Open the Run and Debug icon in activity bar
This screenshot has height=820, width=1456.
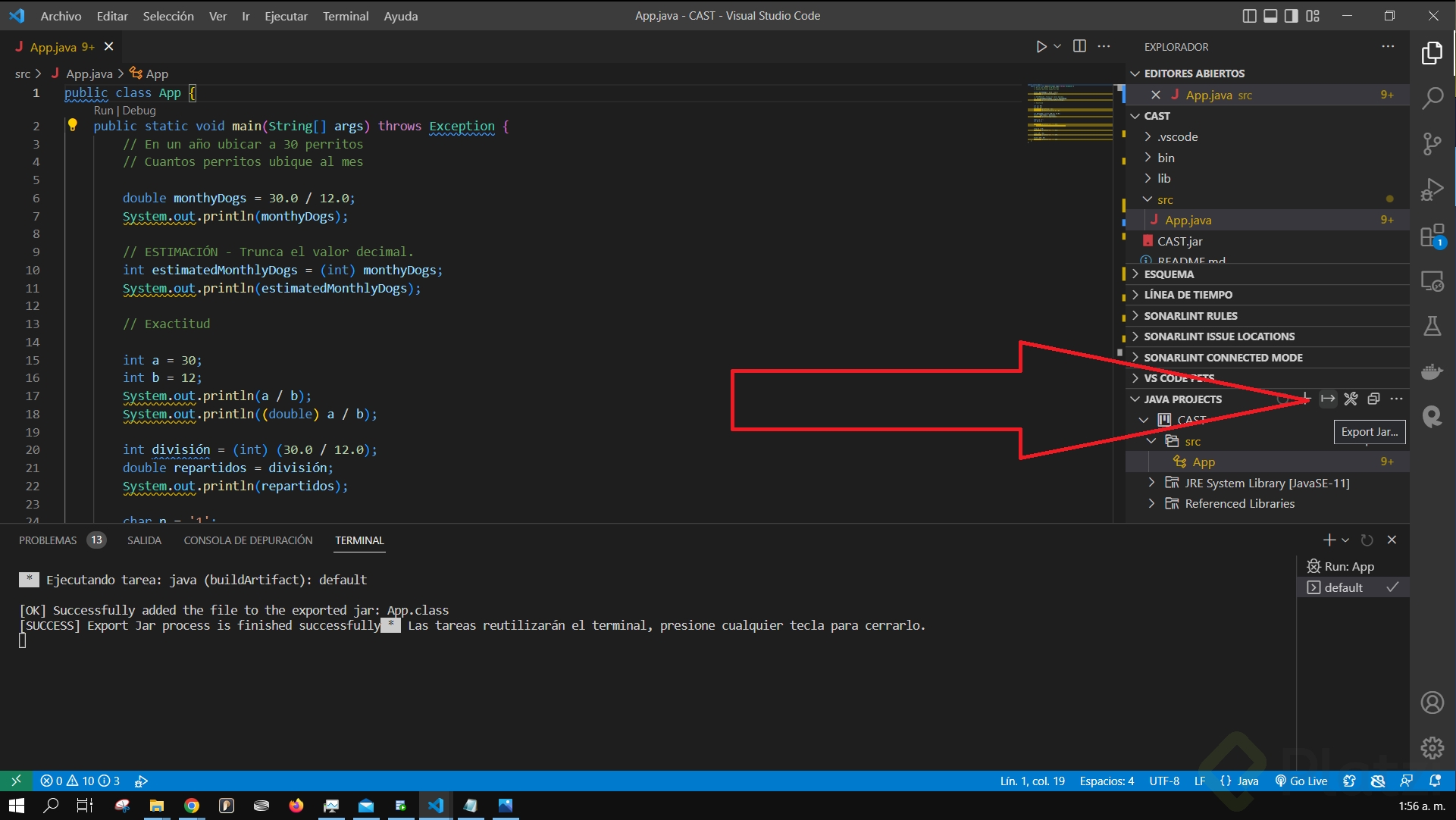1433,189
